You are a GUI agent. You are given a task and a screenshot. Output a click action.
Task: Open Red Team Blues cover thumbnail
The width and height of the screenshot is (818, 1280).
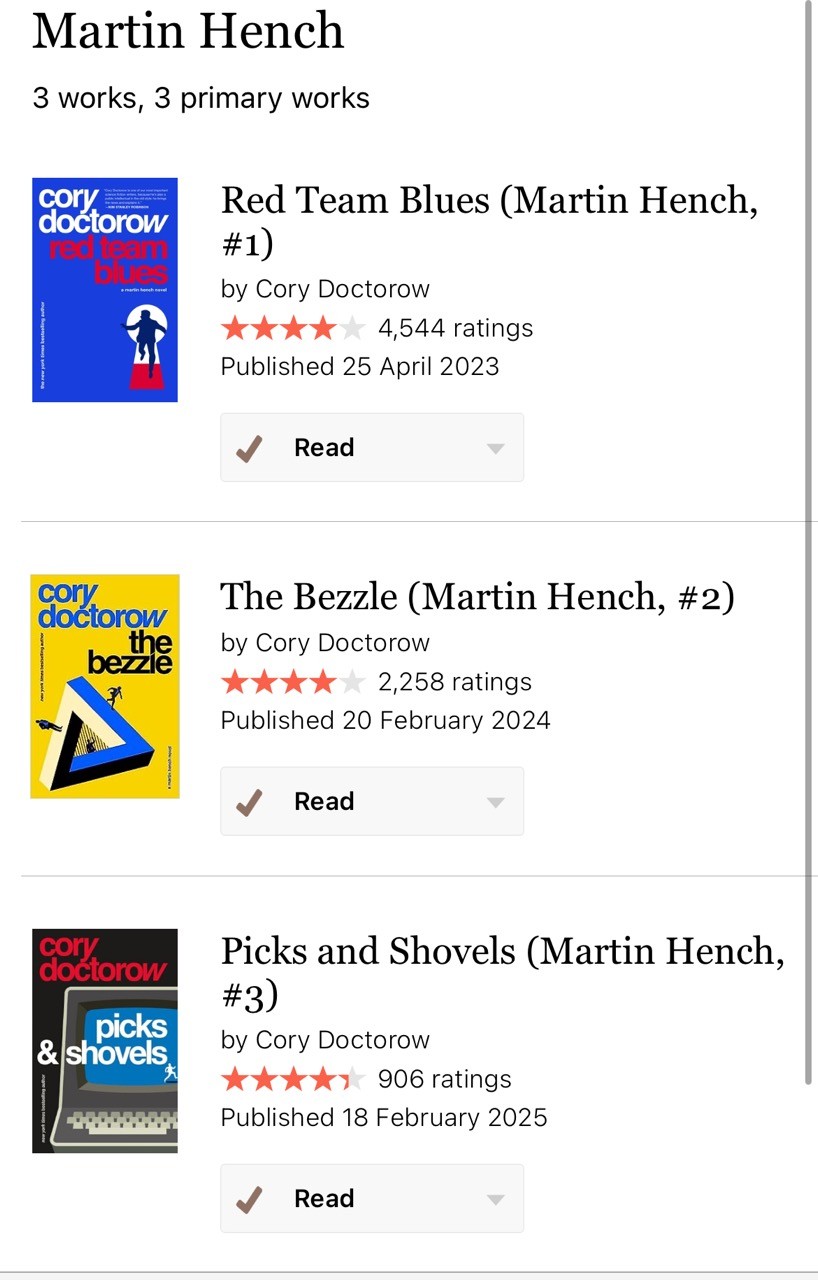coord(105,290)
